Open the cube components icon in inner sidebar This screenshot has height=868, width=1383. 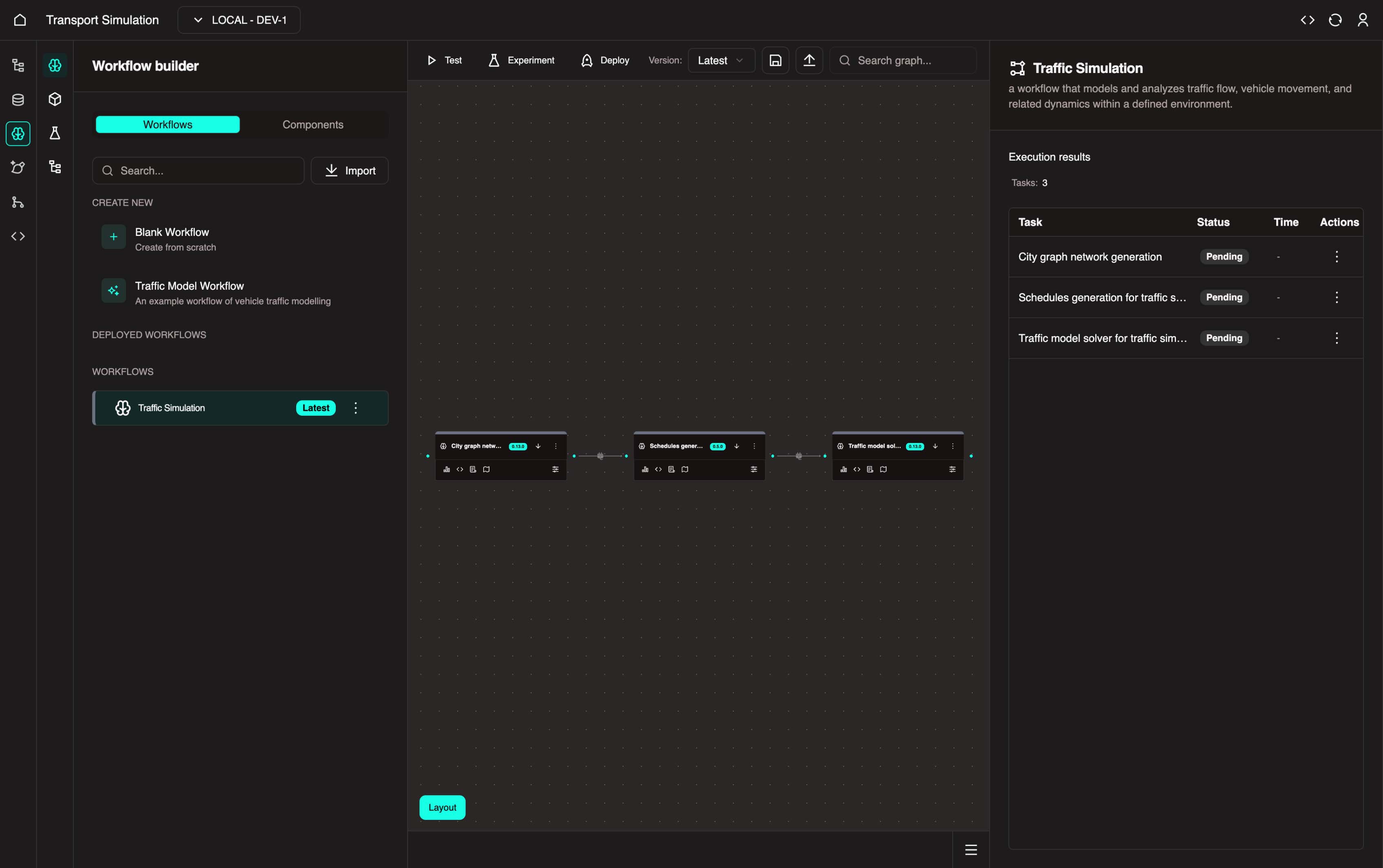pos(55,99)
